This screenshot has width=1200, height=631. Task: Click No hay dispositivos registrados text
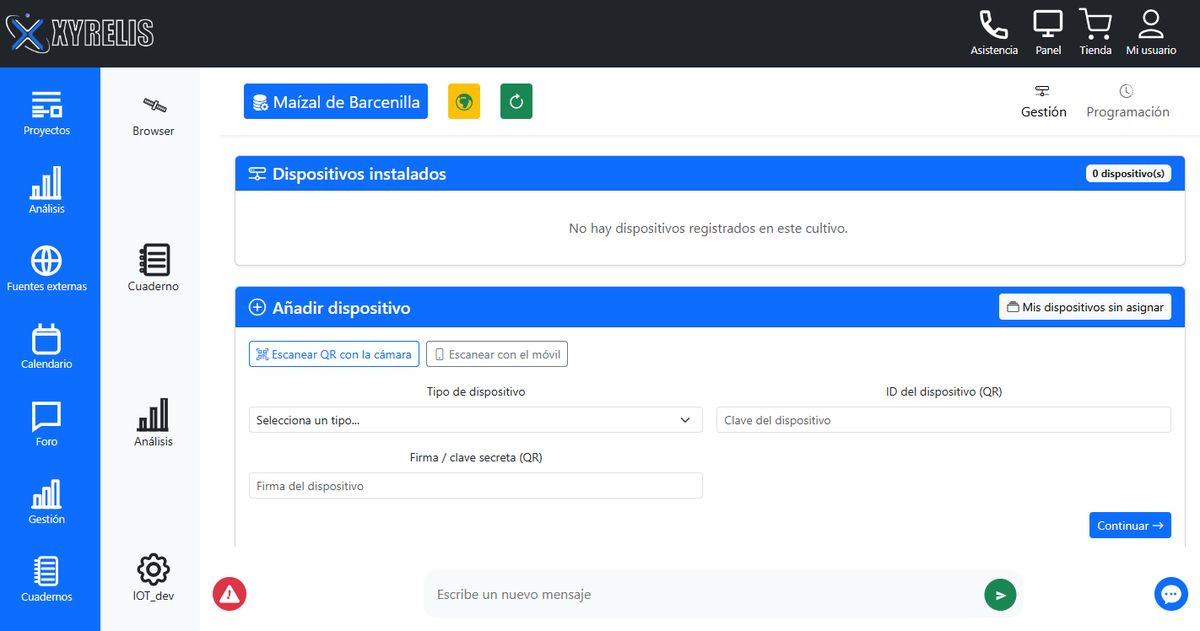pyautogui.click(x=708, y=228)
